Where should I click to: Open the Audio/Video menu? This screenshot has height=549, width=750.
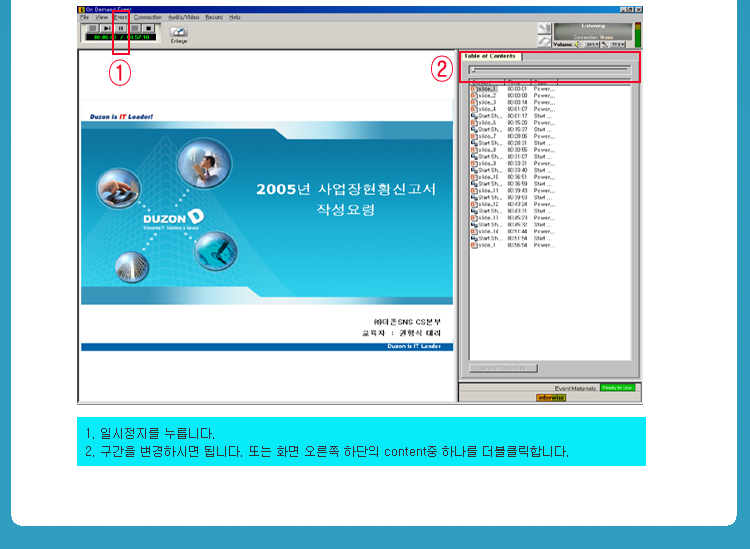pos(184,17)
